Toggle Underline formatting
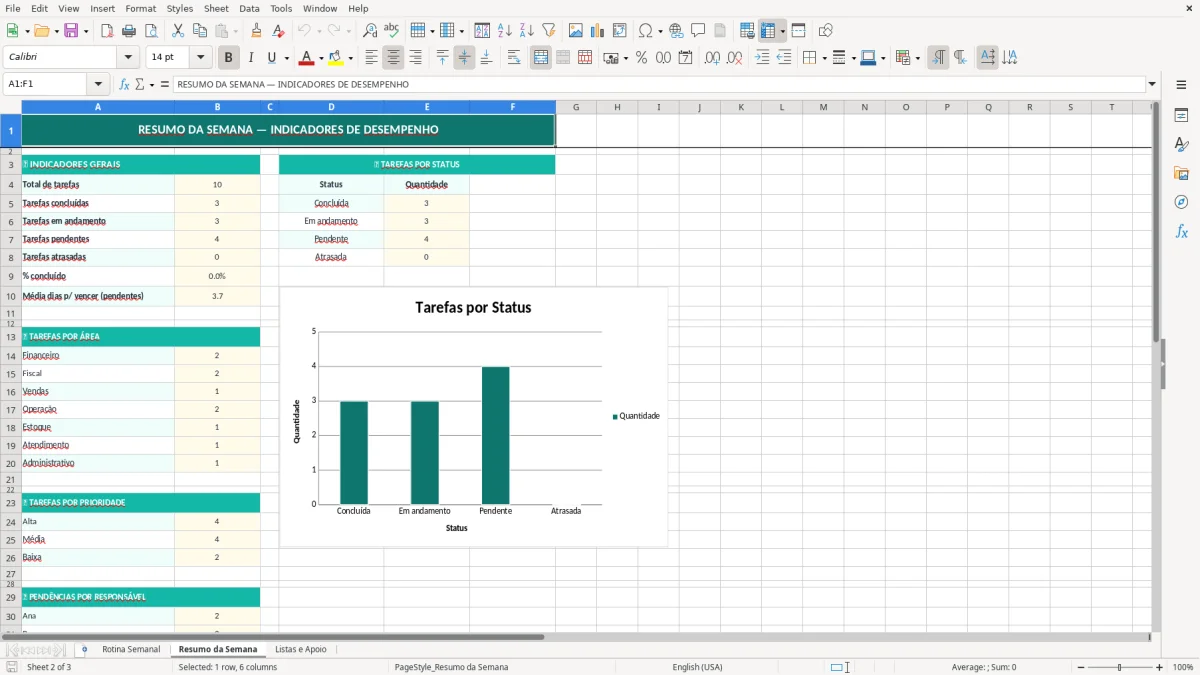The height and width of the screenshot is (675, 1200). click(272, 58)
